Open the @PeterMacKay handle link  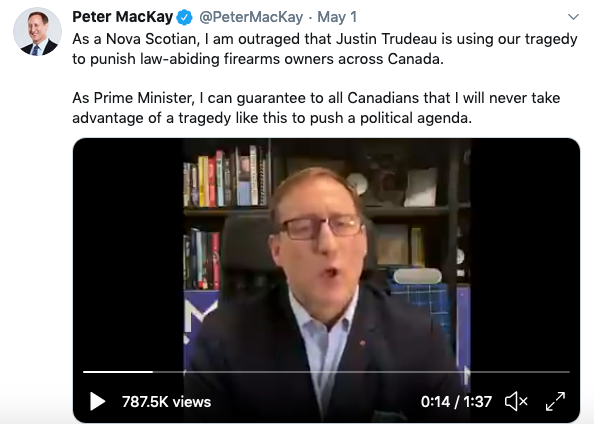251,17
